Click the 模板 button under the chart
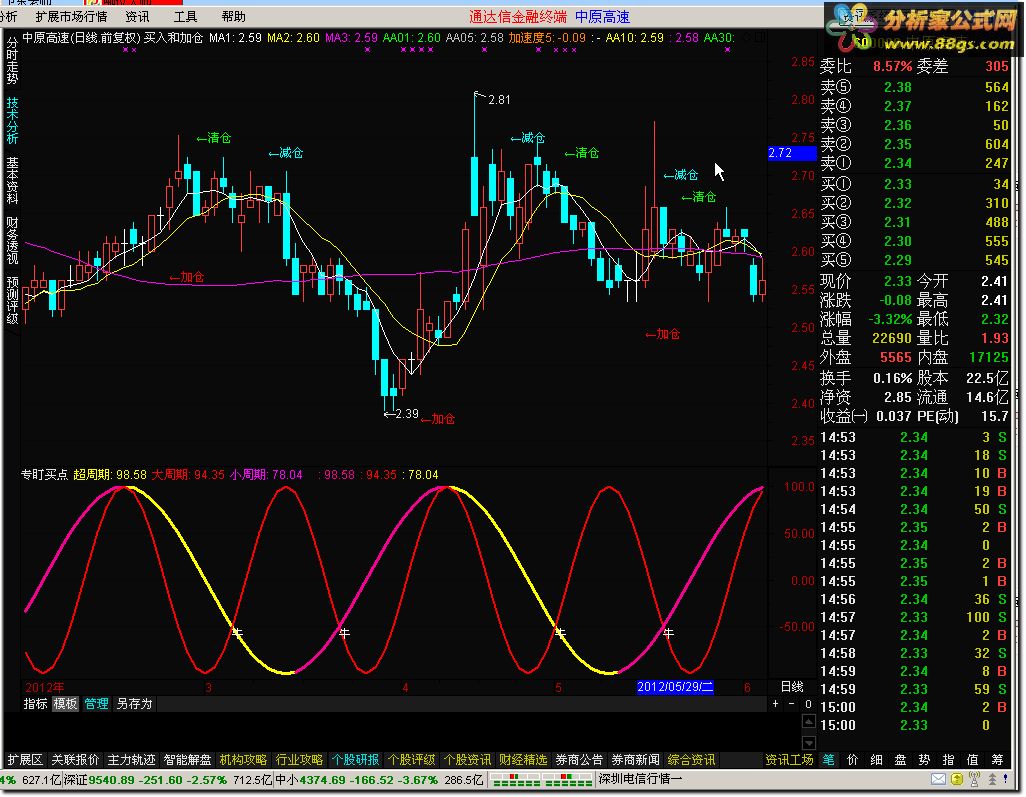The height and width of the screenshot is (797, 1026). point(65,704)
